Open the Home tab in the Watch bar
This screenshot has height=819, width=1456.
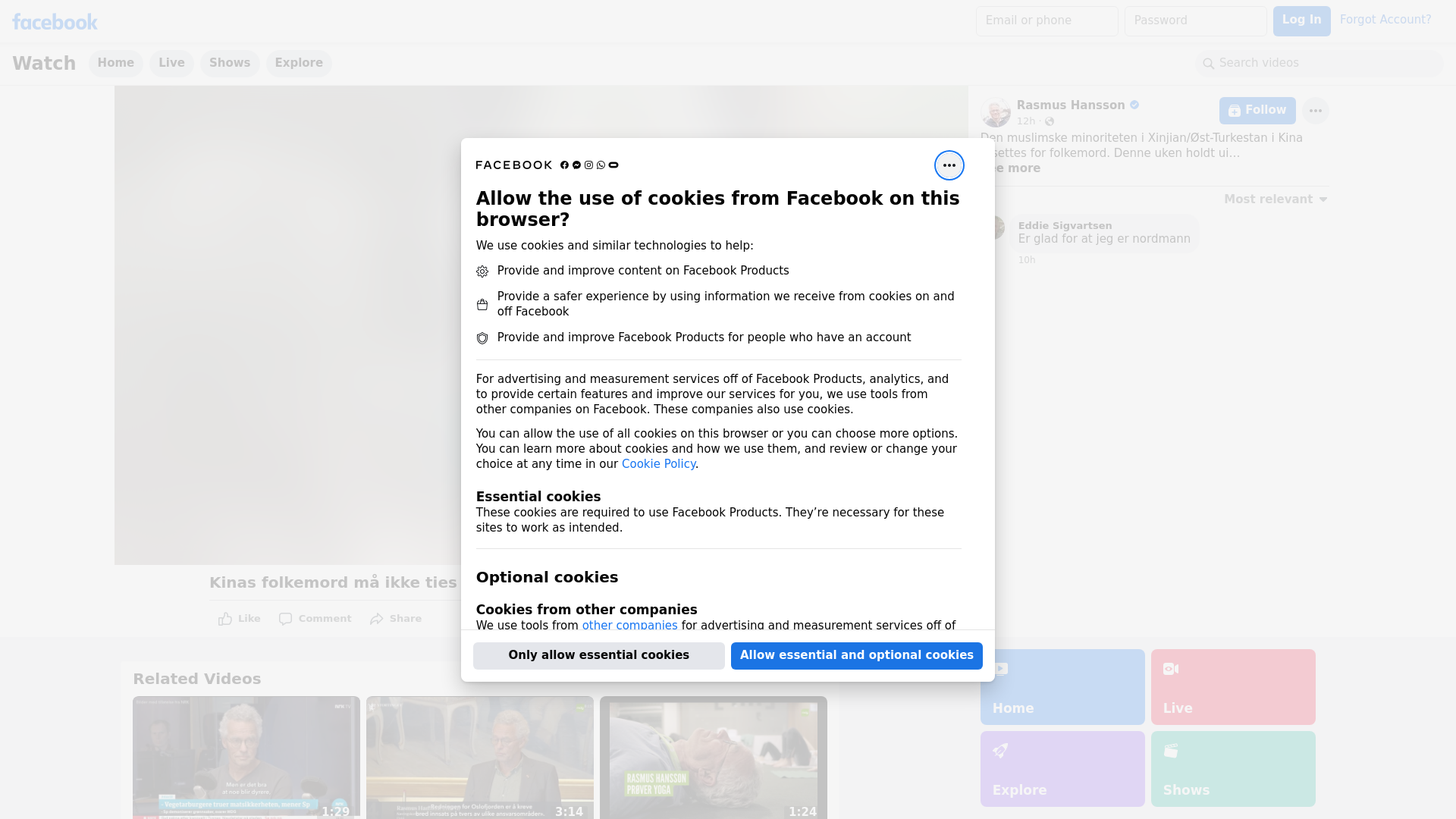tap(115, 63)
